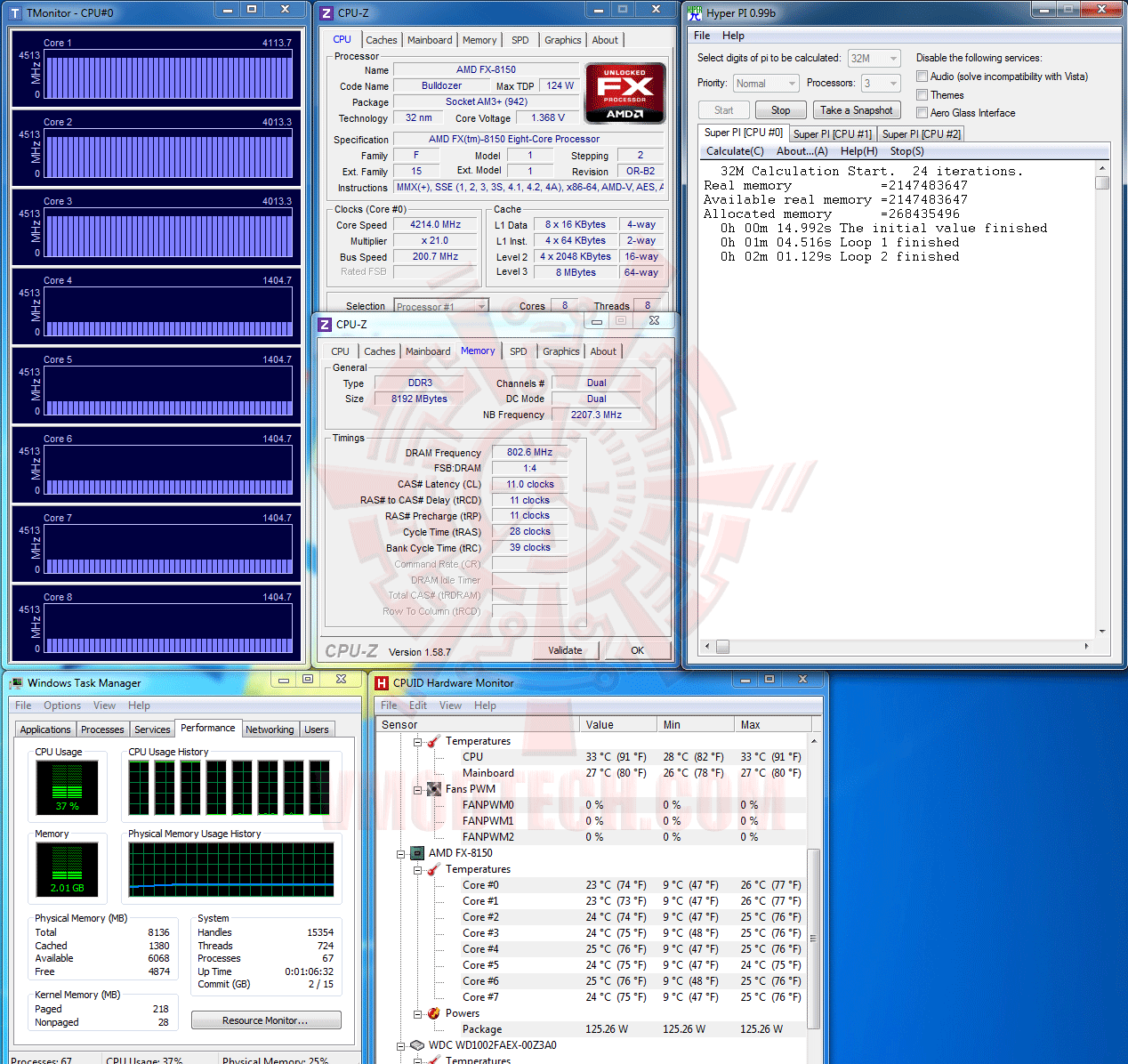Click the AMD FX Unlocked processor logo

(x=624, y=93)
